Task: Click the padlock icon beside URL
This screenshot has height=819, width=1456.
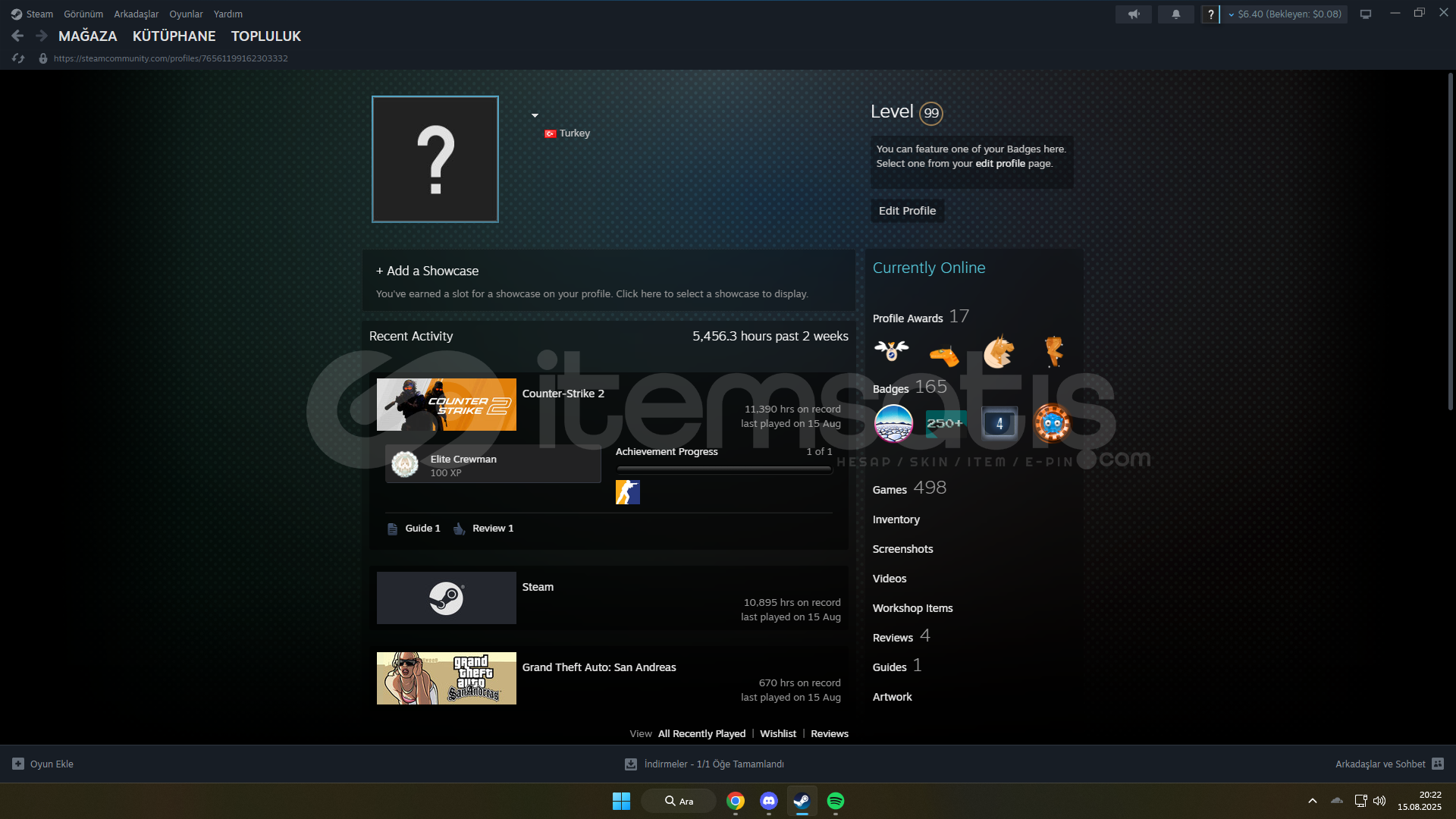Action: pyautogui.click(x=43, y=58)
